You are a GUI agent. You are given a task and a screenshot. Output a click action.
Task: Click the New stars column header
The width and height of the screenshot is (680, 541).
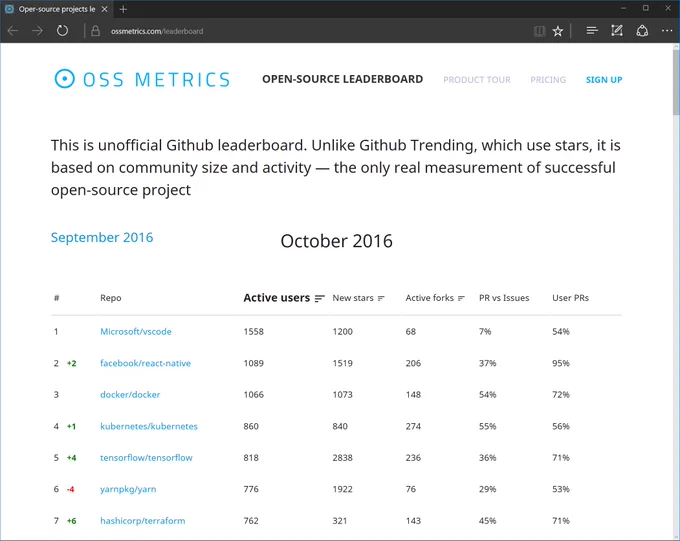[353, 298]
